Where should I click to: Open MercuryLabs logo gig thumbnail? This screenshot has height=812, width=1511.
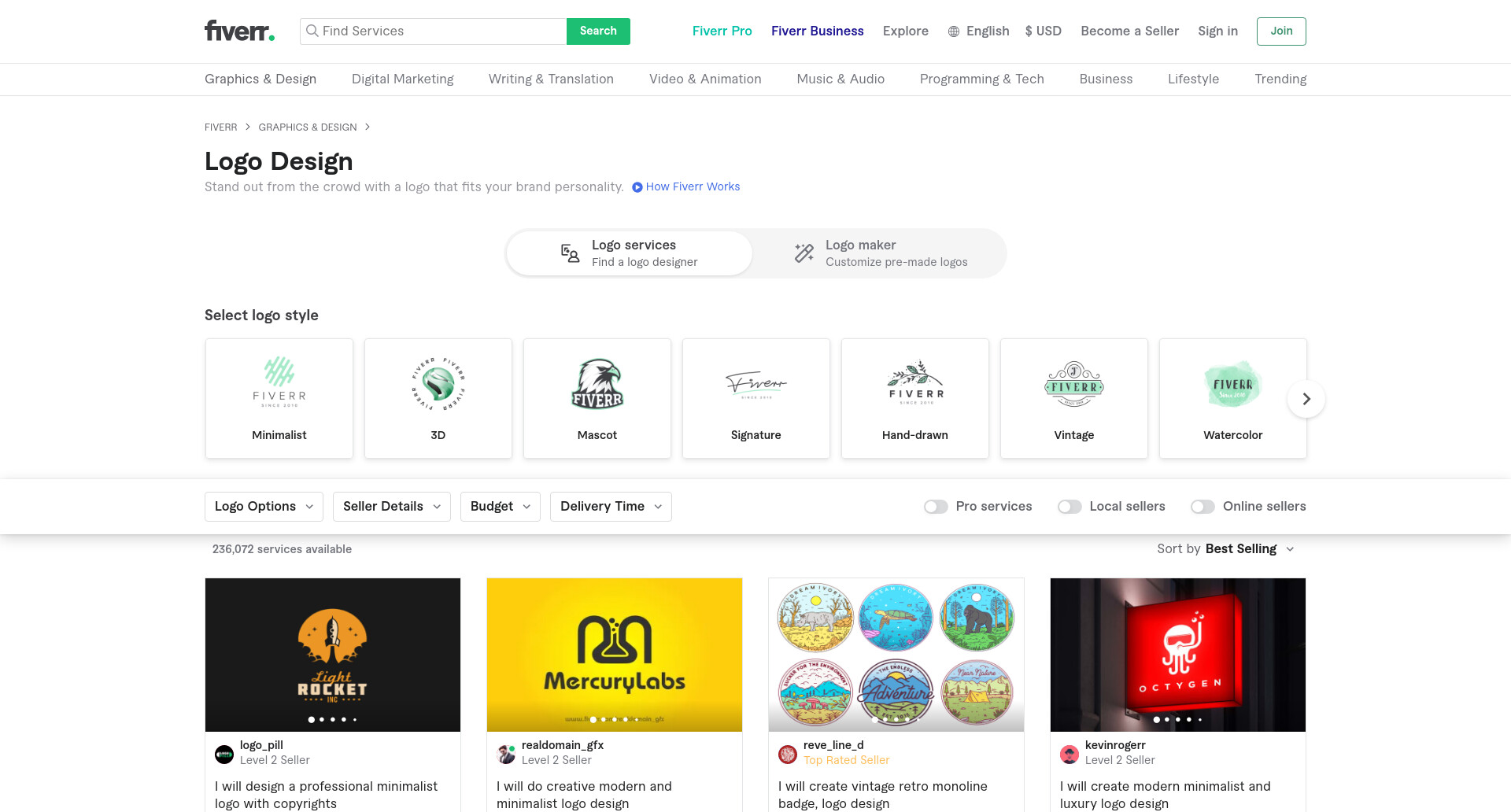pos(615,655)
